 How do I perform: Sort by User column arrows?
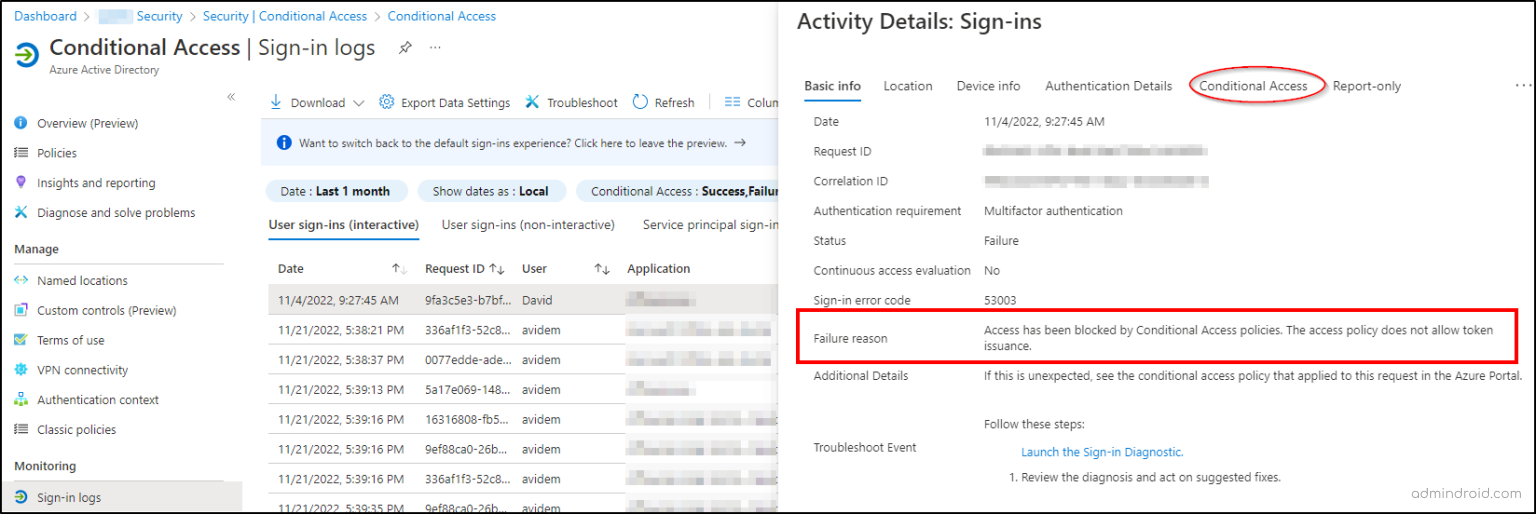pos(602,269)
